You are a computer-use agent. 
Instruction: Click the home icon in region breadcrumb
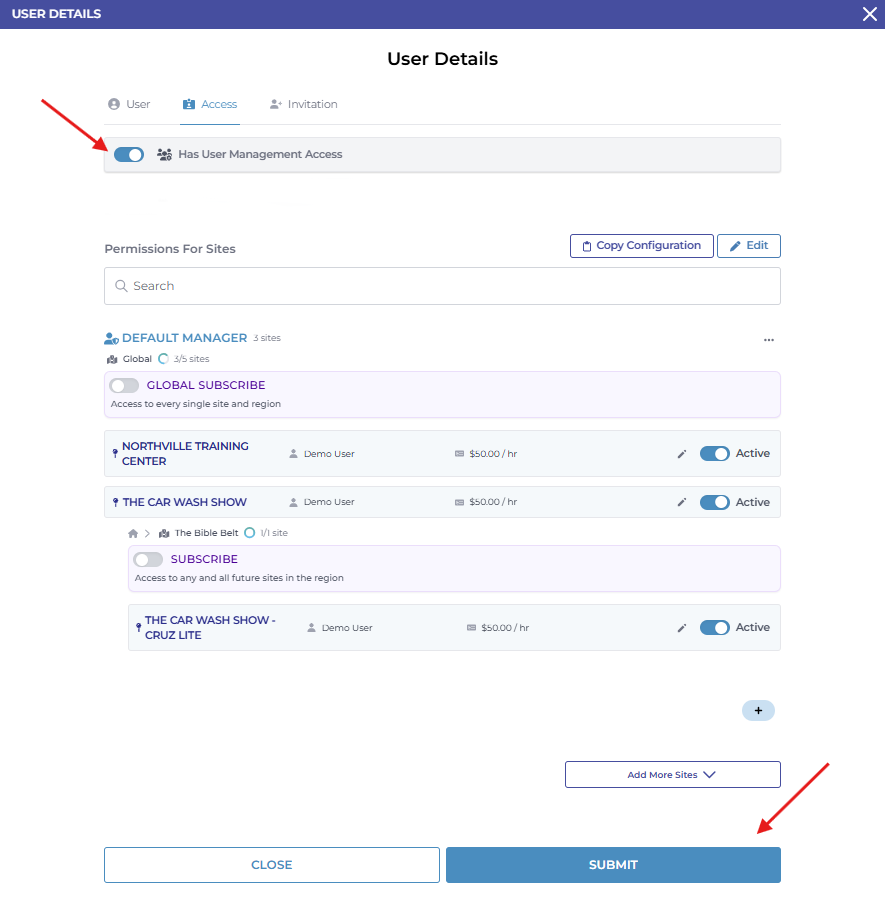[133, 533]
